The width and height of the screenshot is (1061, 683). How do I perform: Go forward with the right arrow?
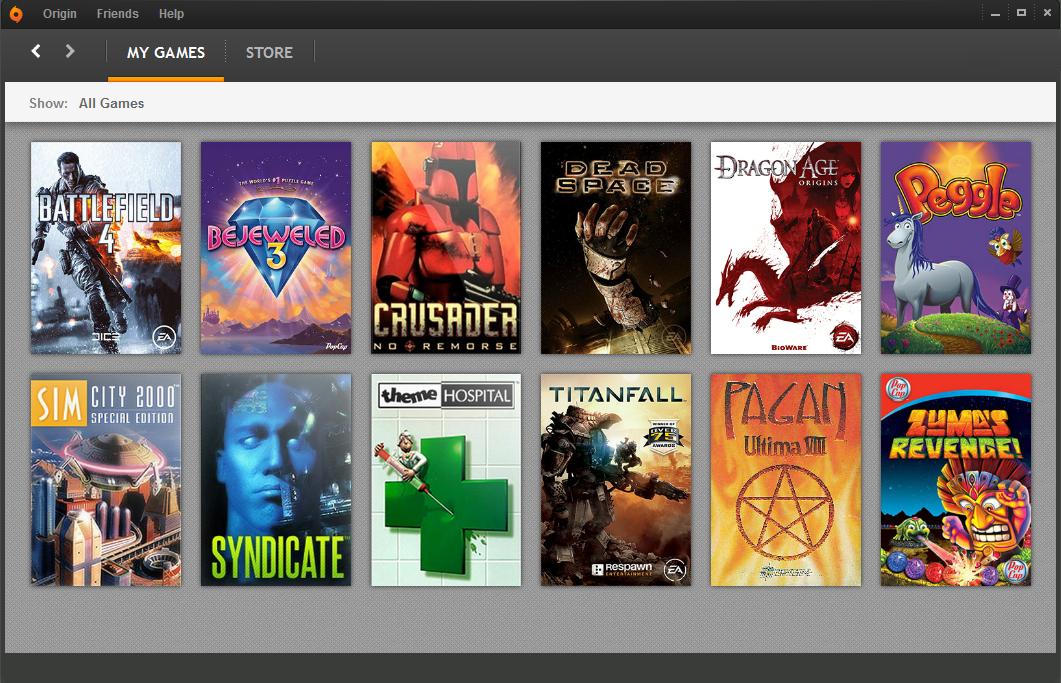[x=70, y=51]
